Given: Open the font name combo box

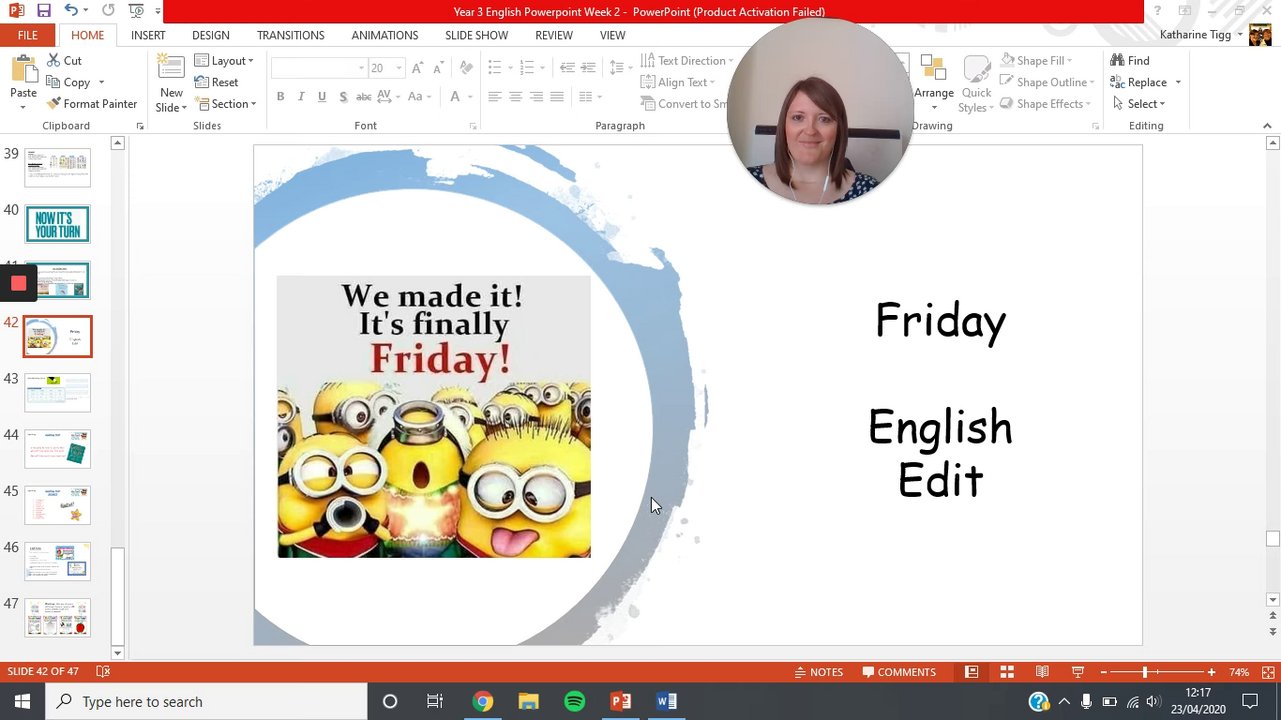Looking at the screenshot, I should pyautogui.click(x=319, y=68).
